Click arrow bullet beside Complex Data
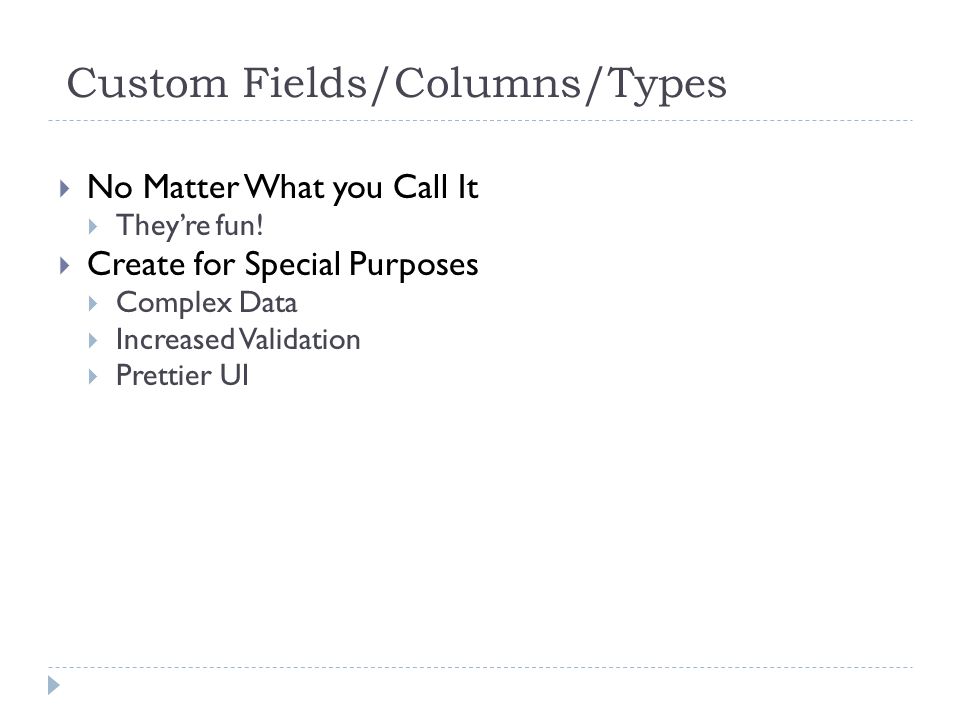Viewport: 960px width, 720px height. pyautogui.click(x=93, y=304)
